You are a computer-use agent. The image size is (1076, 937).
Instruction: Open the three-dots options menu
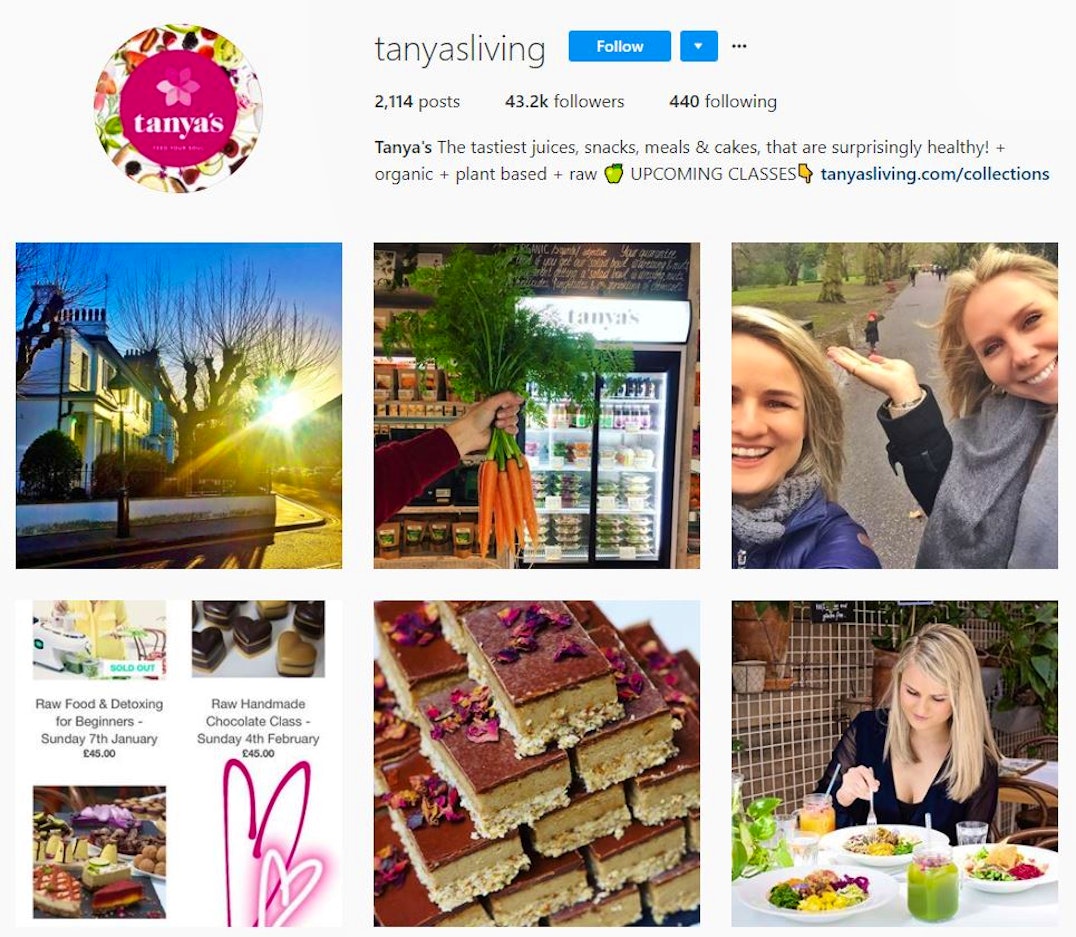[x=739, y=46]
